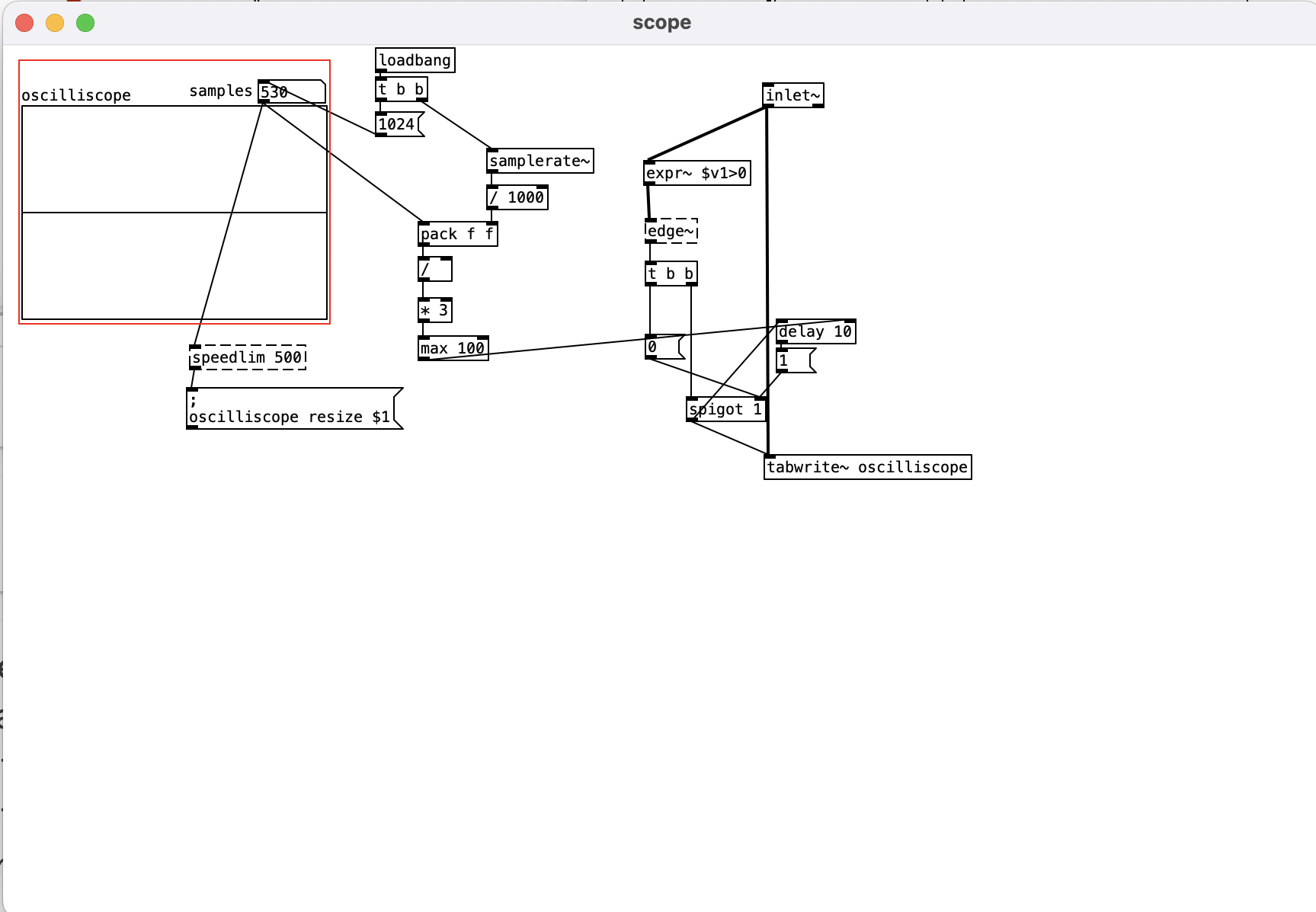Click the samplerate~ object box
The height and width of the screenshot is (912, 1316).
[539, 161]
